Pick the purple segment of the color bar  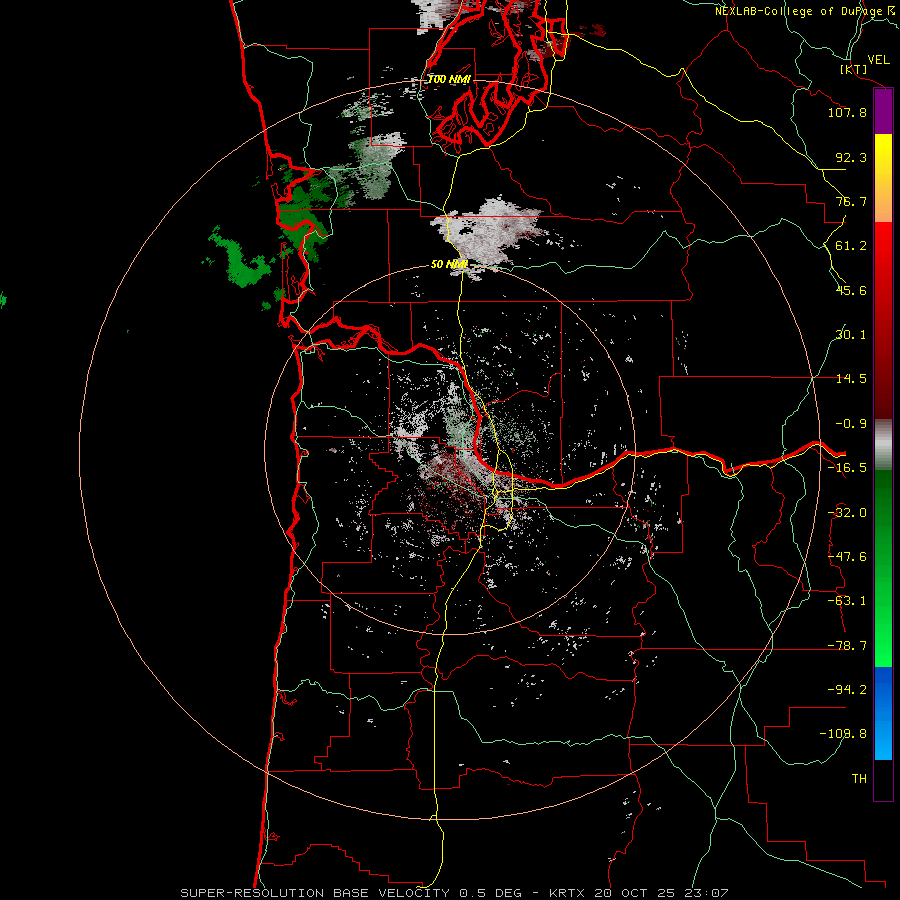coord(883,111)
